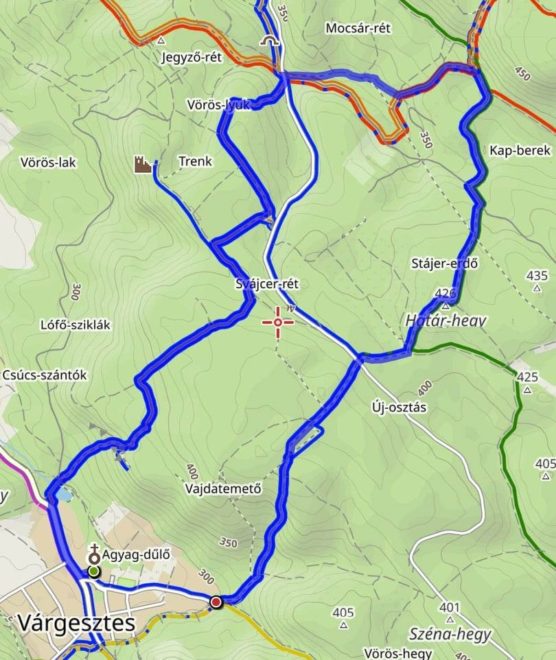The width and height of the screenshot is (556, 660).
Task: Select the Vörös-lyuk label
Action: [x=219, y=105]
